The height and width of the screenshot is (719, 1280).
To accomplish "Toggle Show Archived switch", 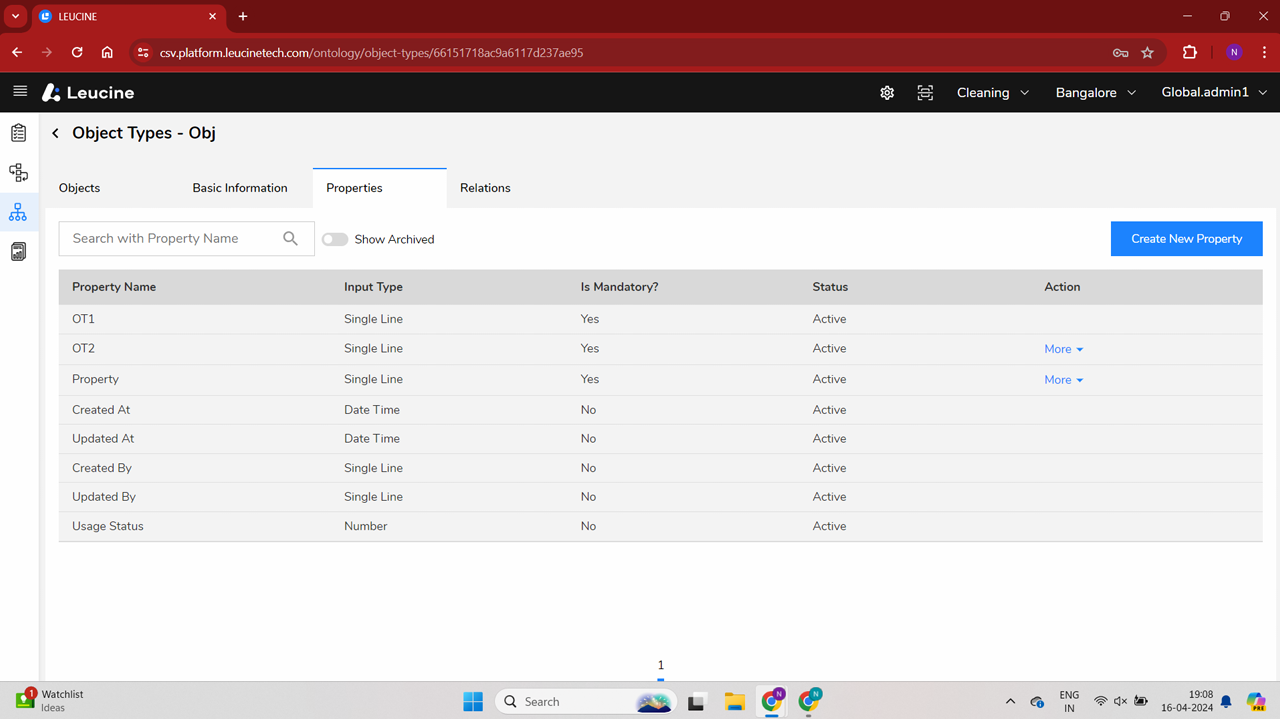I will point(335,239).
